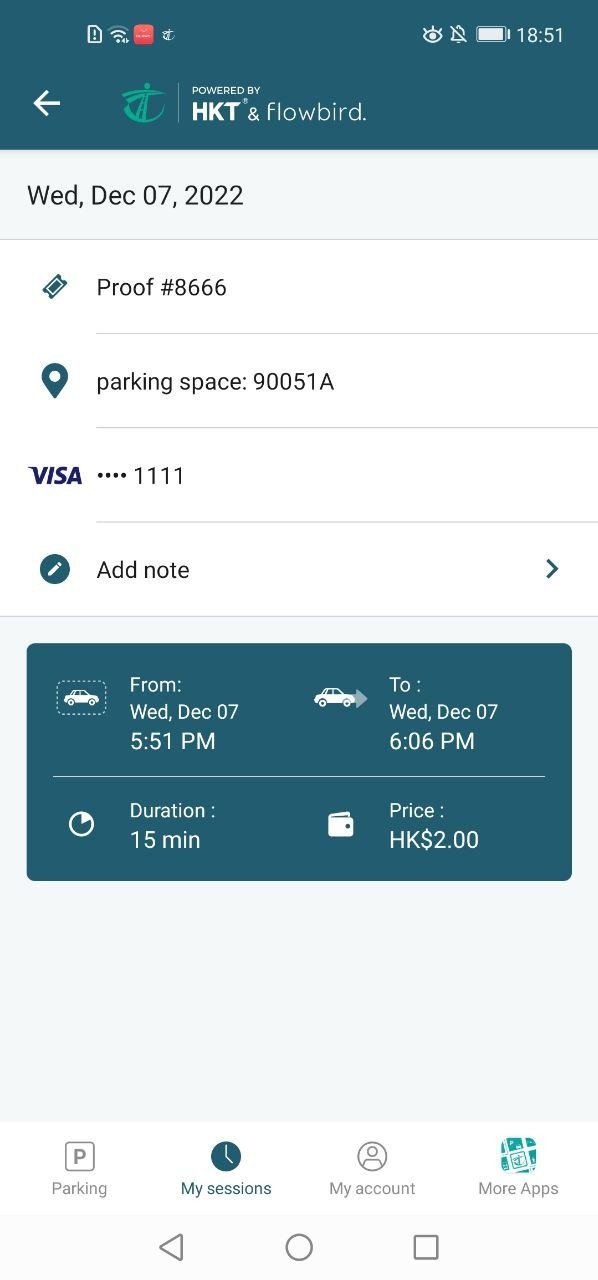The image size is (598, 1280).
Task: Switch to the Parking tab
Action: point(79,1168)
